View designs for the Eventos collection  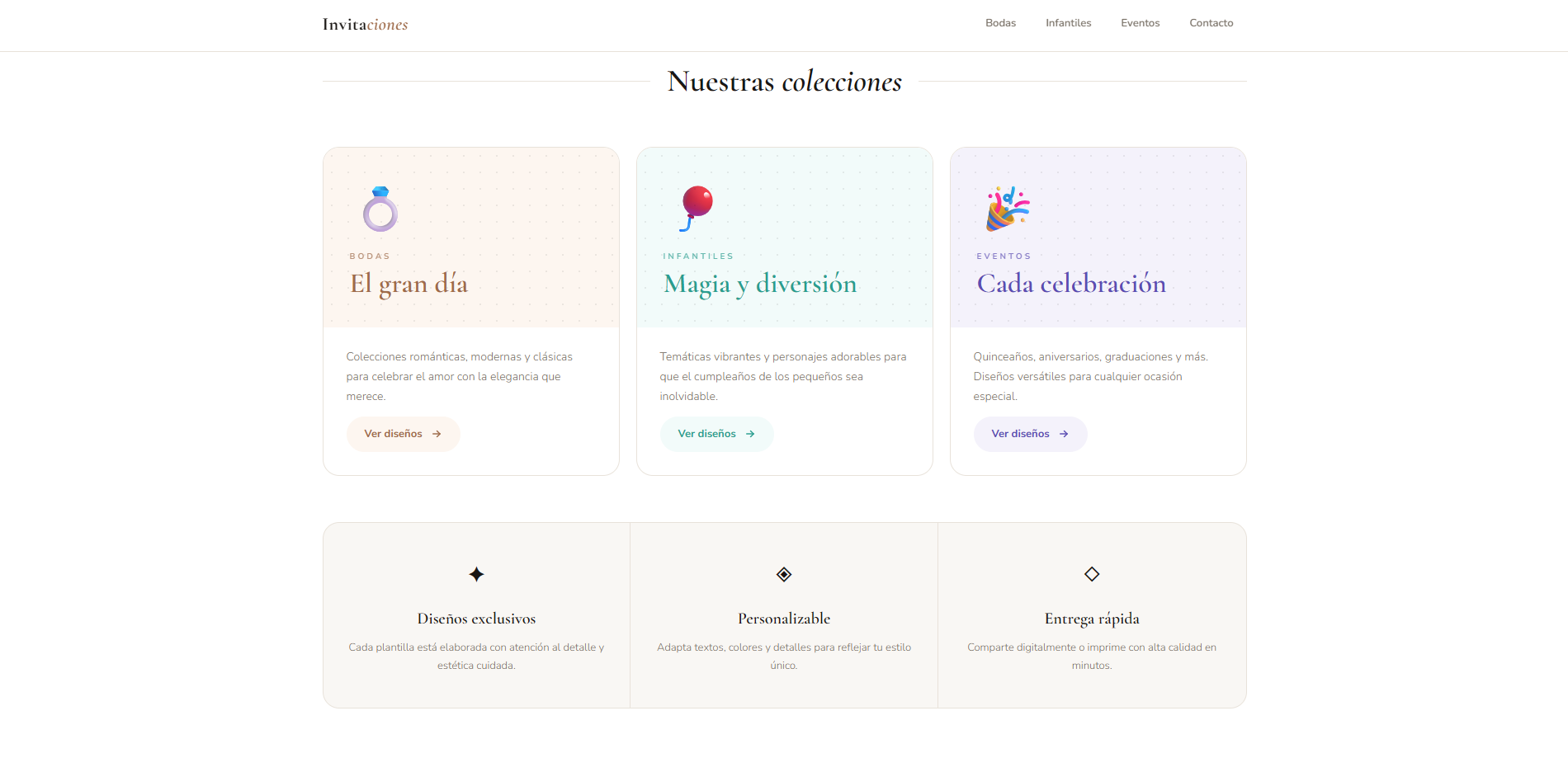(1030, 434)
